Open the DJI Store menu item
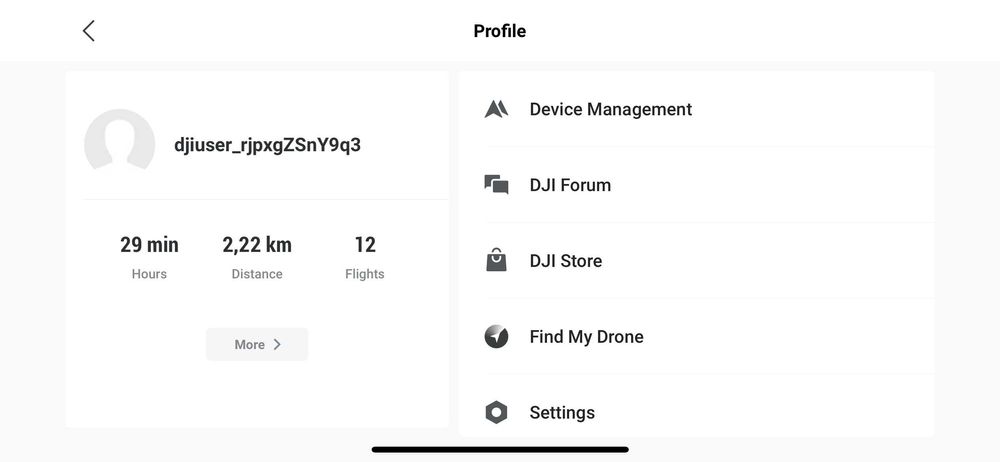Image resolution: width=1000 pixels, height=462 pixels. tap(566, 261)
